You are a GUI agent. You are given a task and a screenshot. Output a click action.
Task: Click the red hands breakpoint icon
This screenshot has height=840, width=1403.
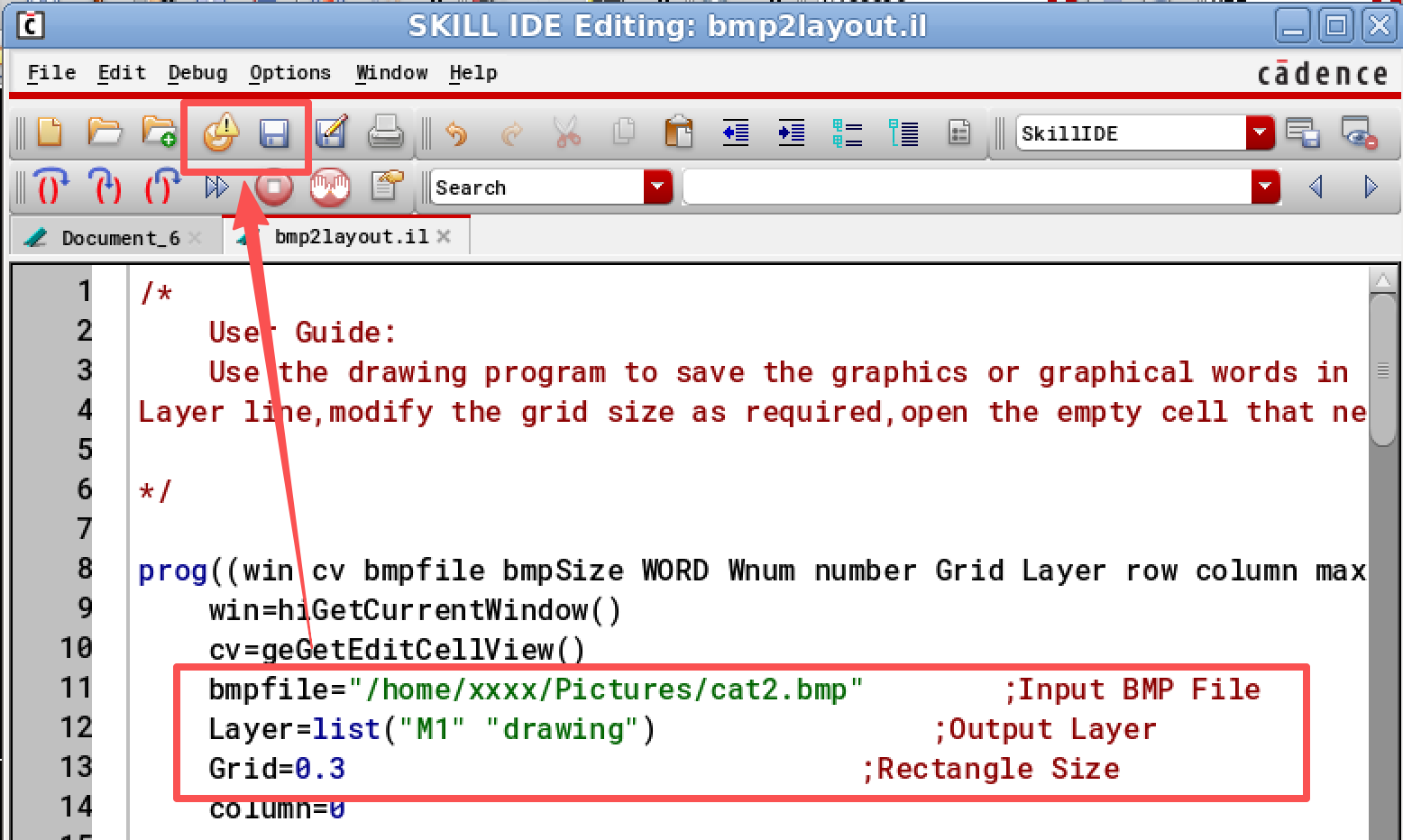pos(330,187)
